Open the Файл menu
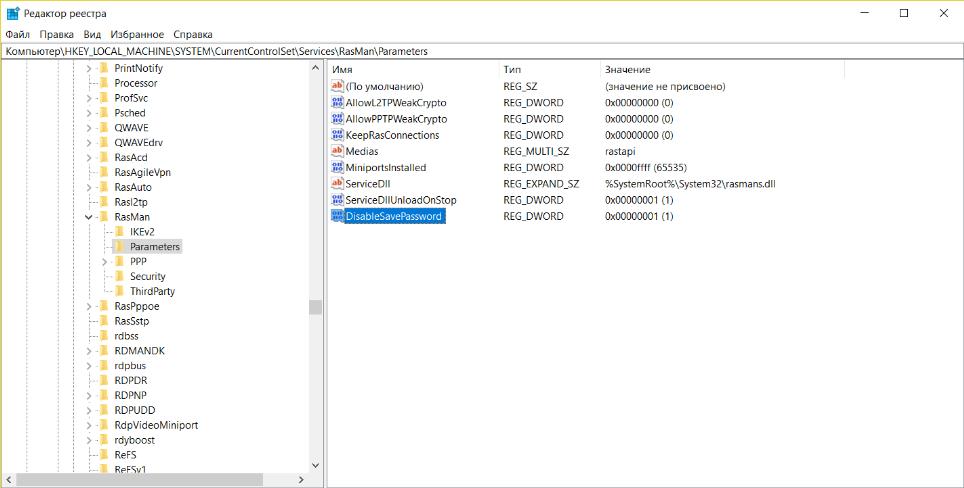The image size is (964, 488). pyautogui.click(x=17, y=34)
